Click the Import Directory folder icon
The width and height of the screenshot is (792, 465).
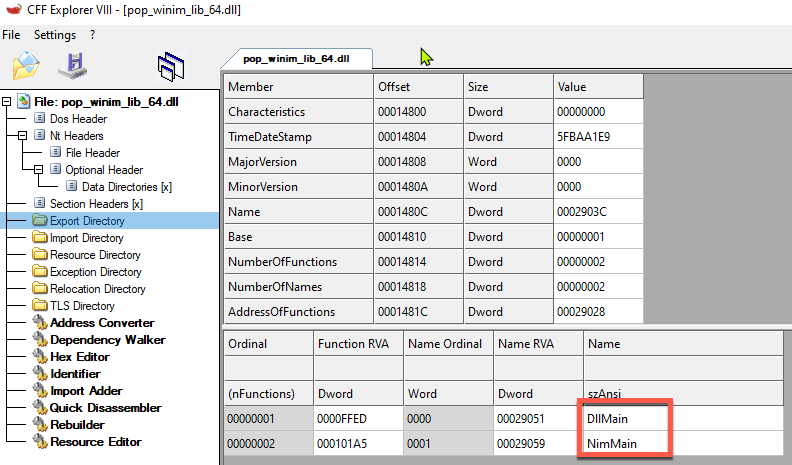39,237
